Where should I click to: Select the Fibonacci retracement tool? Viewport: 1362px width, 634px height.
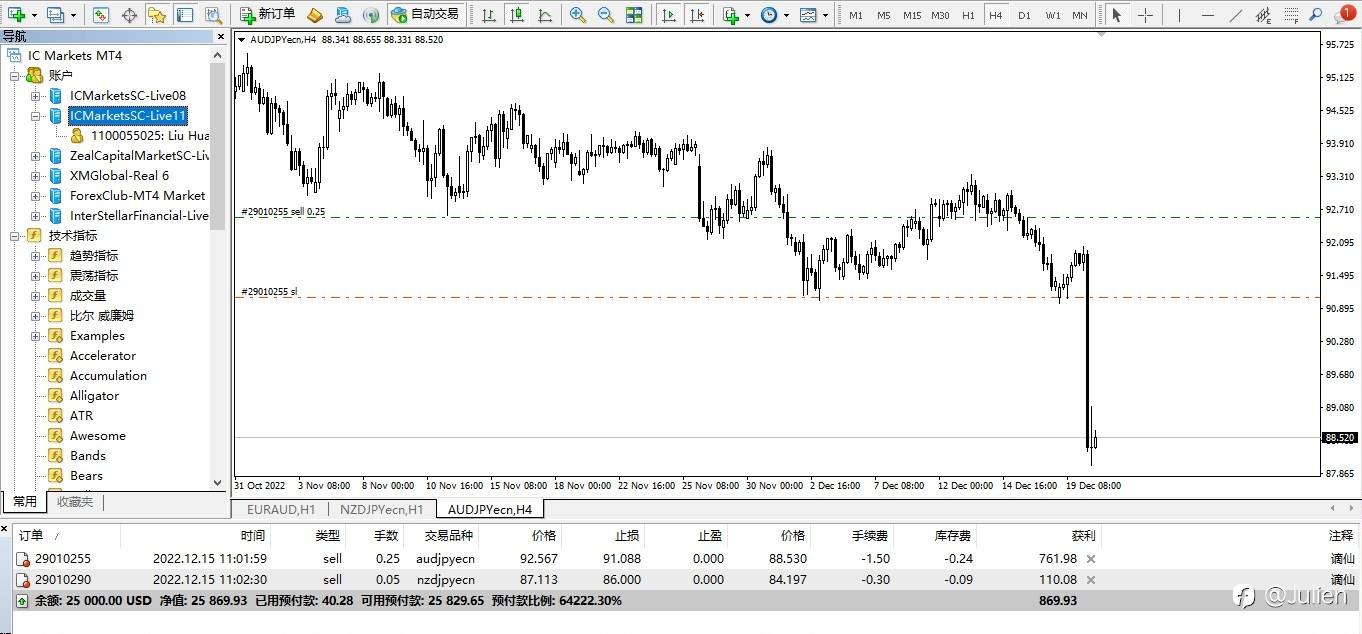pos(1293,15)
